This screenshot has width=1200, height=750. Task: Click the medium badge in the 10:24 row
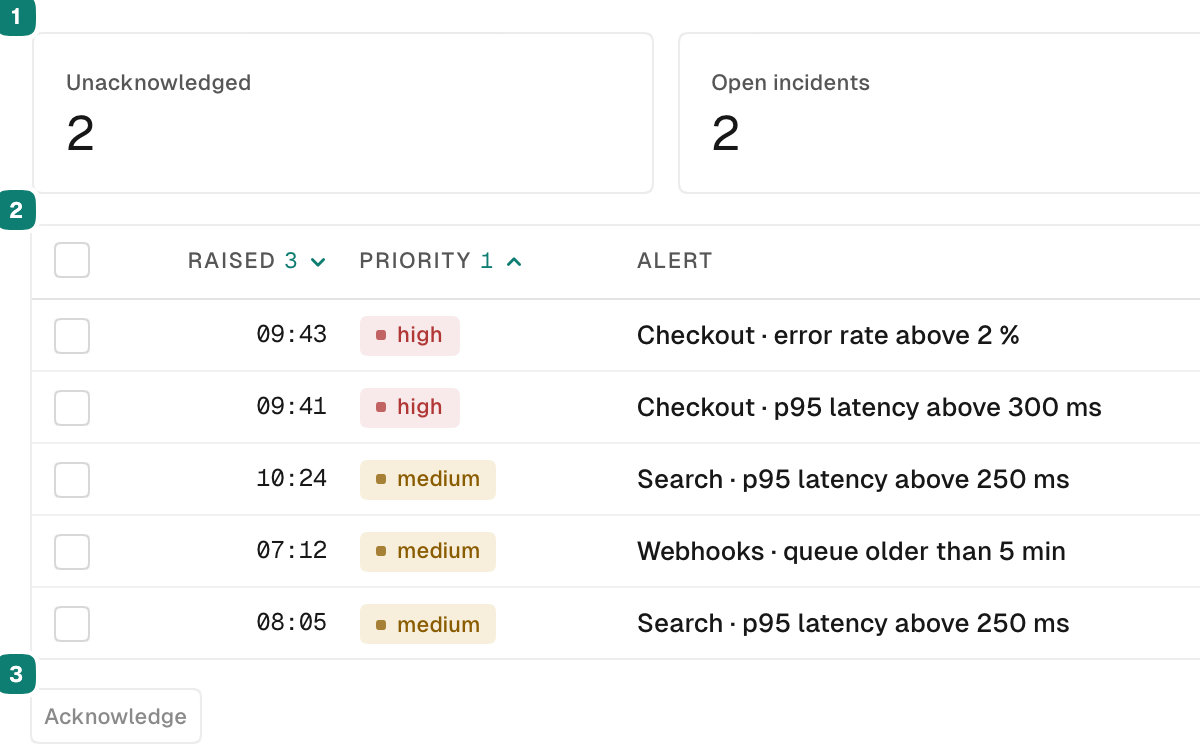[x=428, y=480]
